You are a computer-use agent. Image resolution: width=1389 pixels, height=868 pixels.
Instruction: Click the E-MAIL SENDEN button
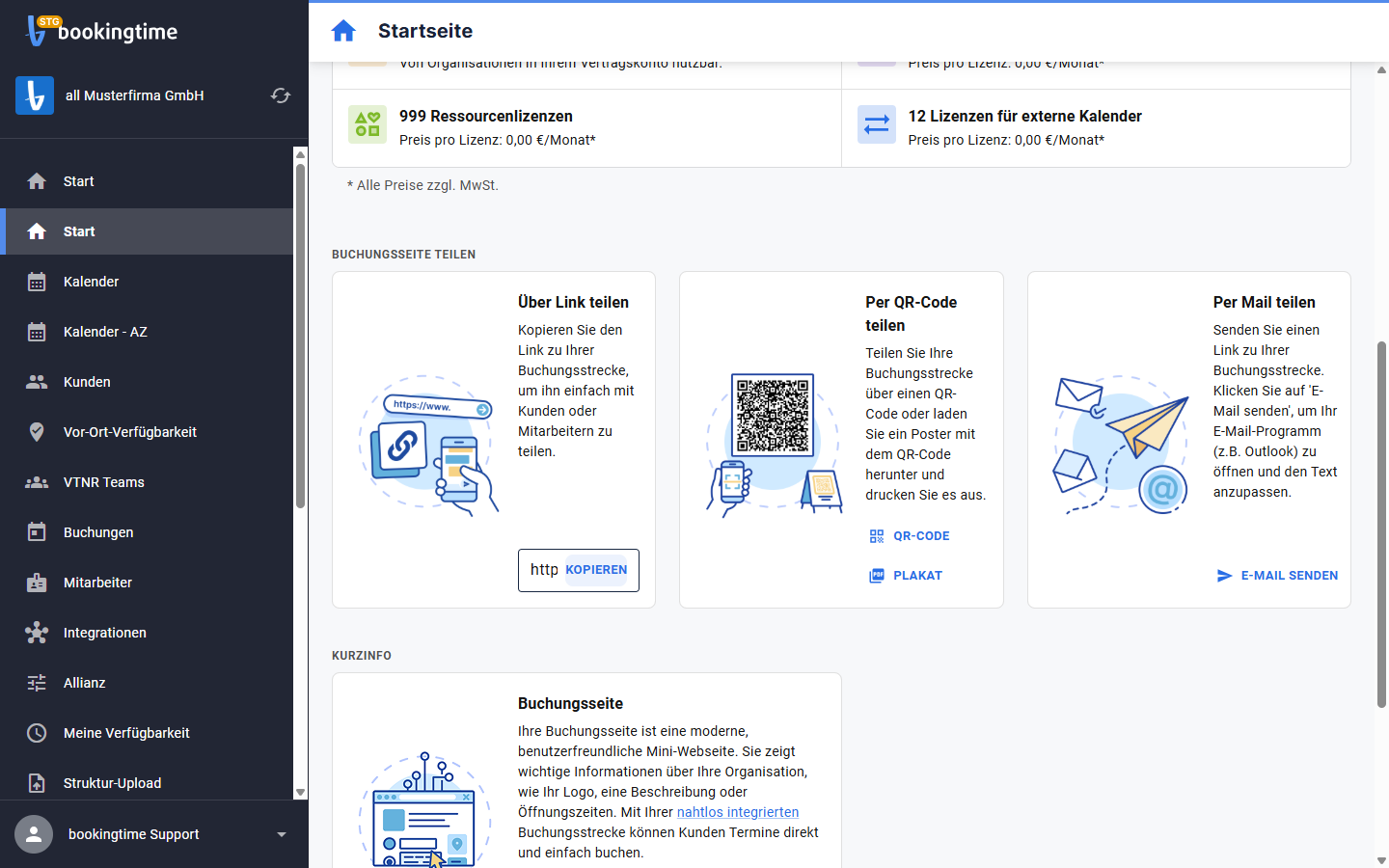click(1277, 576)
